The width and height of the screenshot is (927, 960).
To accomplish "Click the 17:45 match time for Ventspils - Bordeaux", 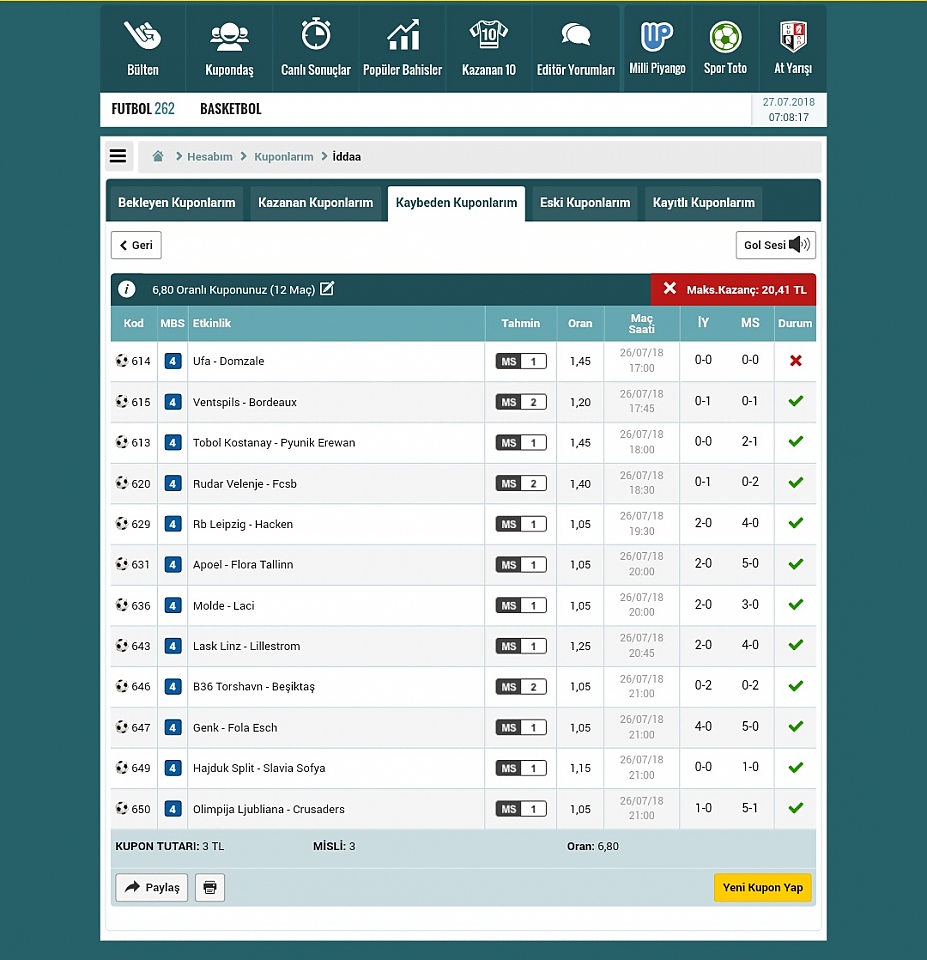I will click(642, 408).
